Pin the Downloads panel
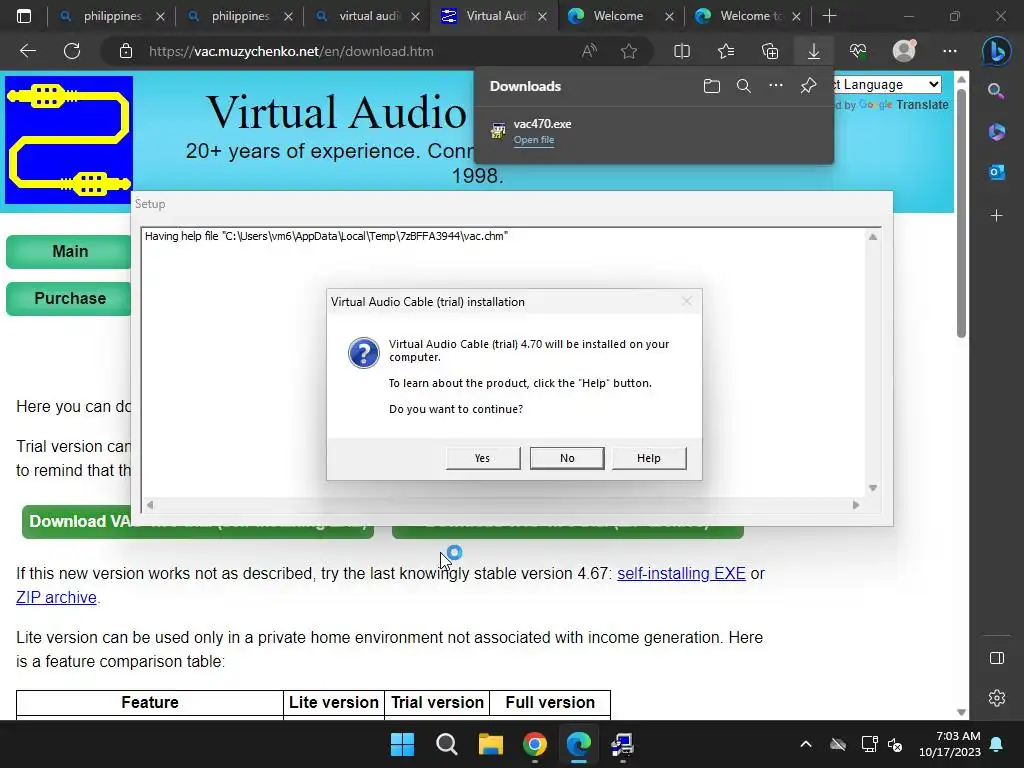 point(808,86)
